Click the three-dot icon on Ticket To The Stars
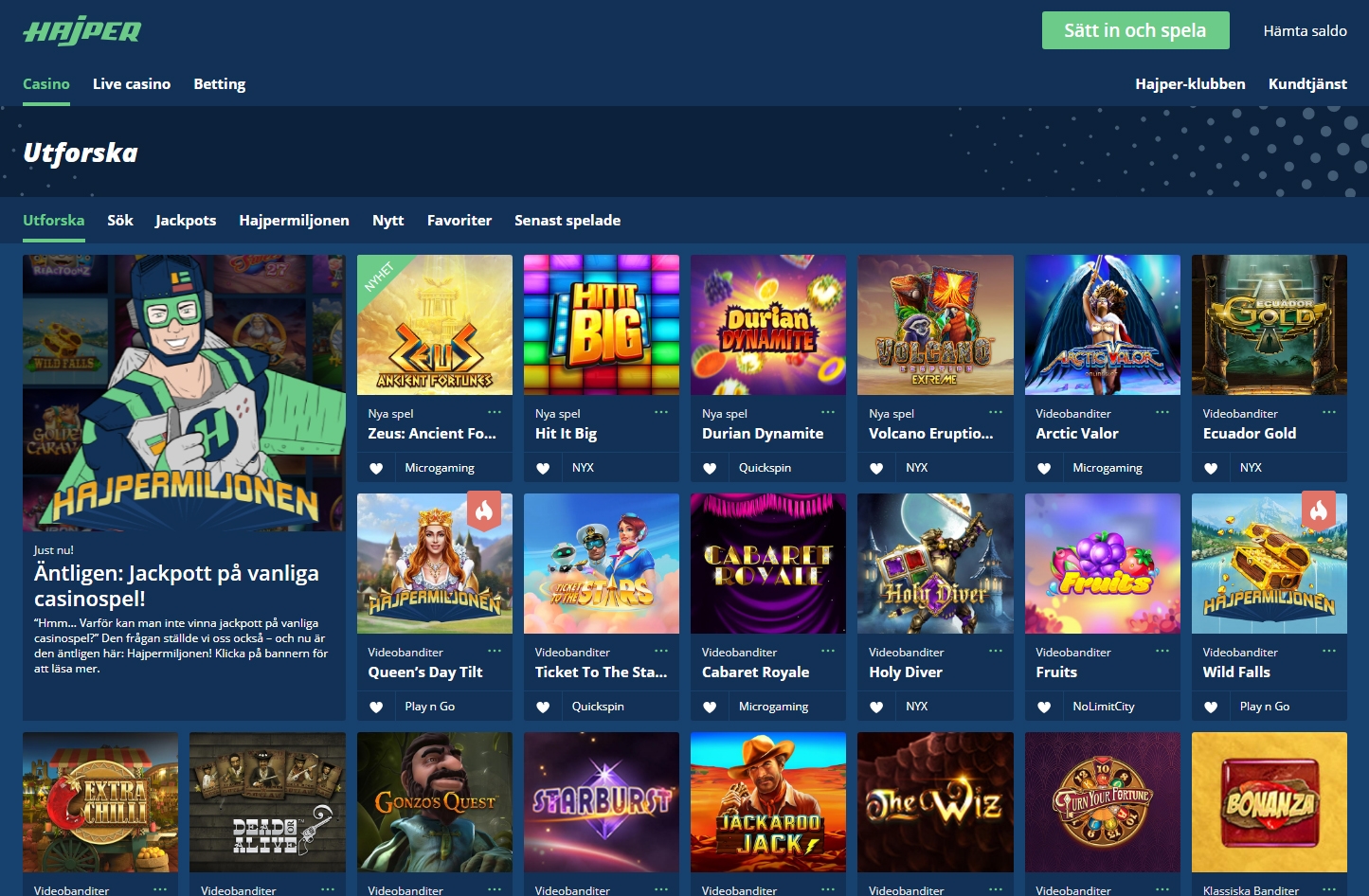Screen dimensions: 1369x896 661,651
